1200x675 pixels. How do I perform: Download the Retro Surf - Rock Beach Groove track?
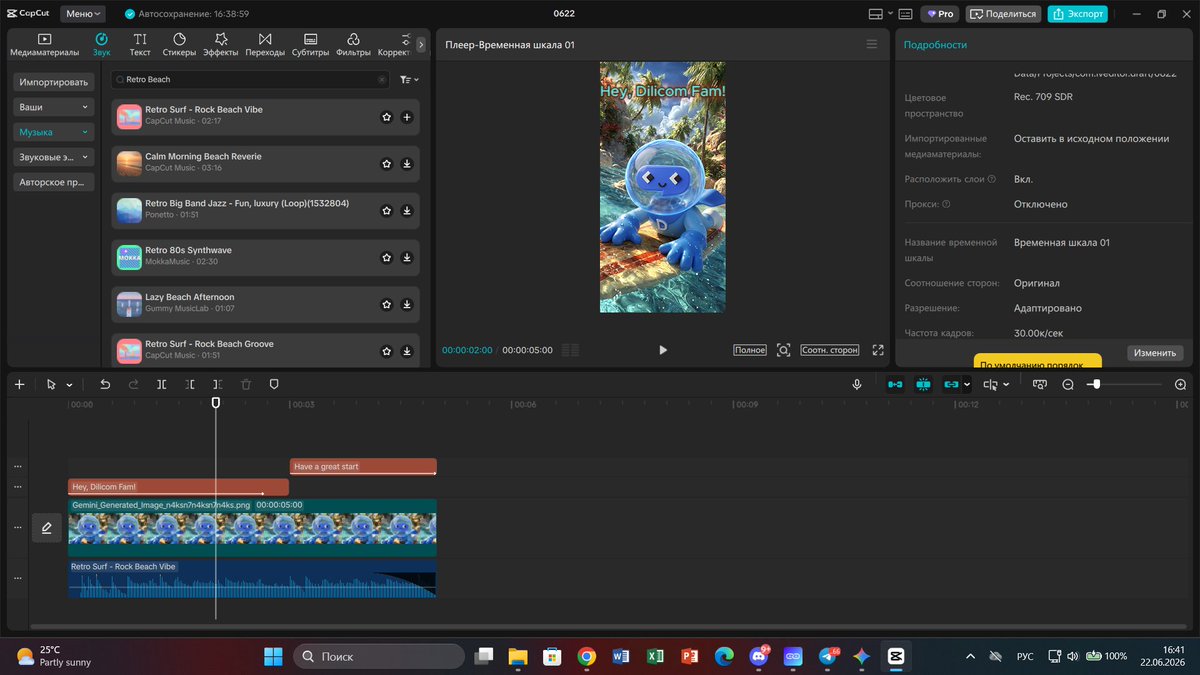click(x=407, y=352)
